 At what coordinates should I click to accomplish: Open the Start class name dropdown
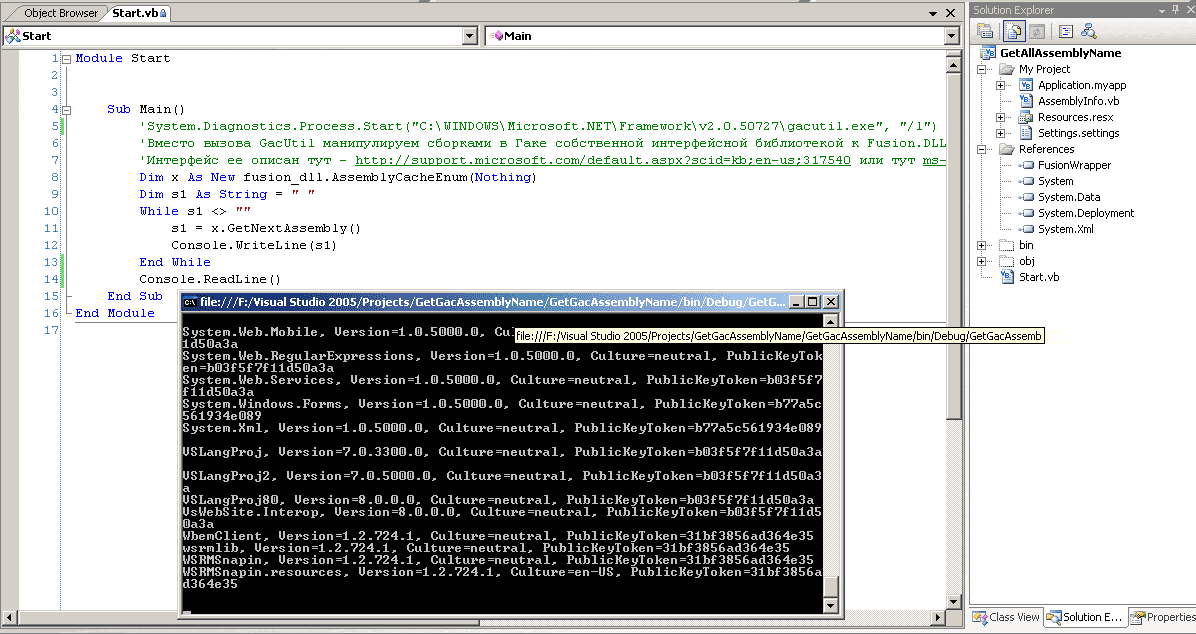(x=471, y=36)
